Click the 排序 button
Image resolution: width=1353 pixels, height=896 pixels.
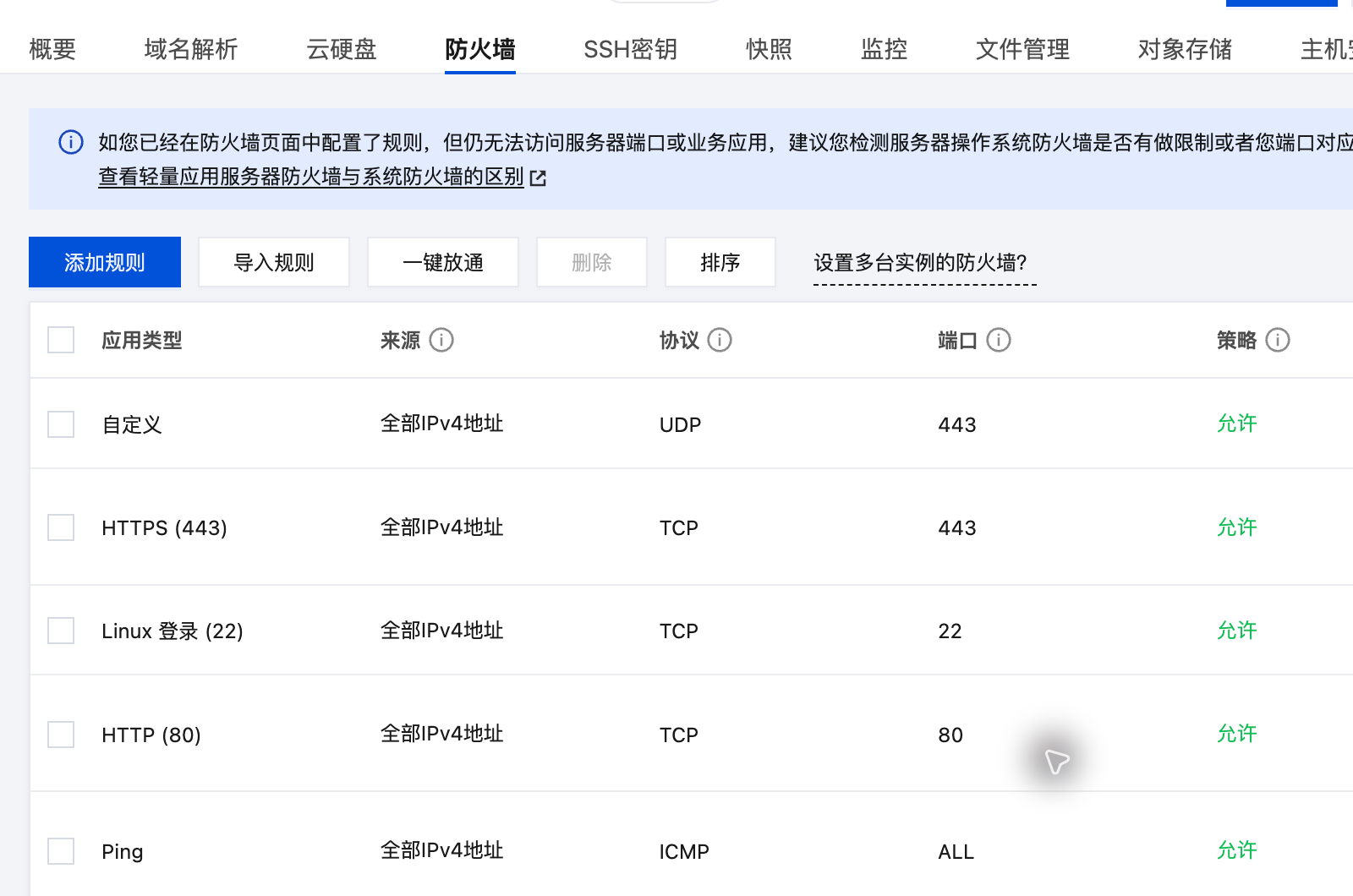click(720, 262)
